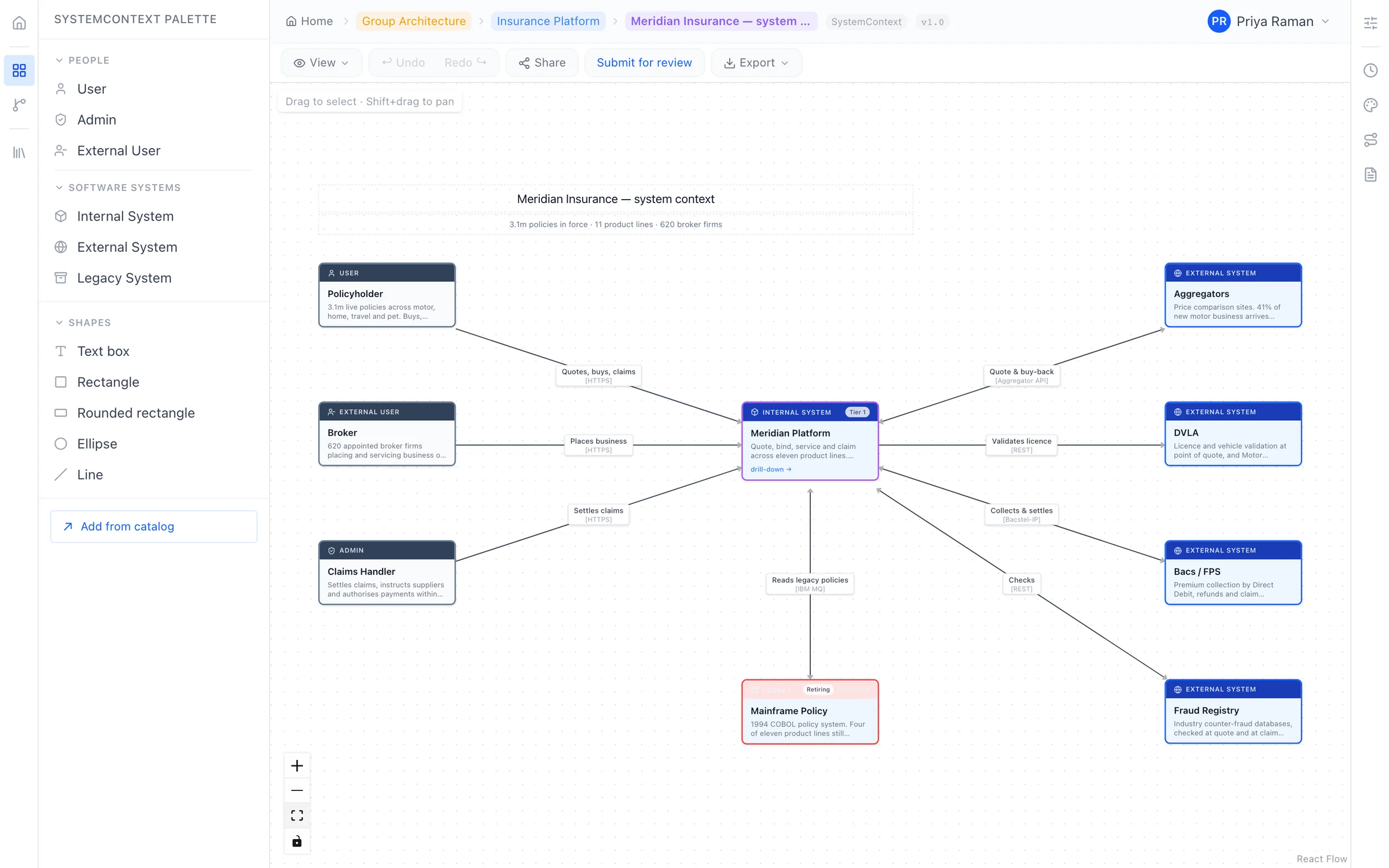The width and height of the screenshot is (1389, 868).
Task: Fit the diagram to view
Action: [297, 815]
